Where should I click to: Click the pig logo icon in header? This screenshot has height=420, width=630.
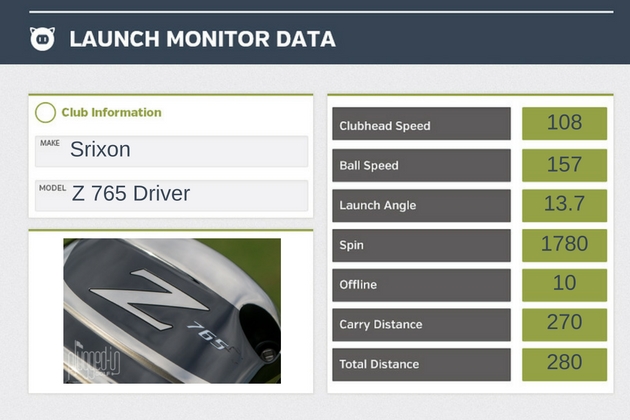click(x=43, y=39)
